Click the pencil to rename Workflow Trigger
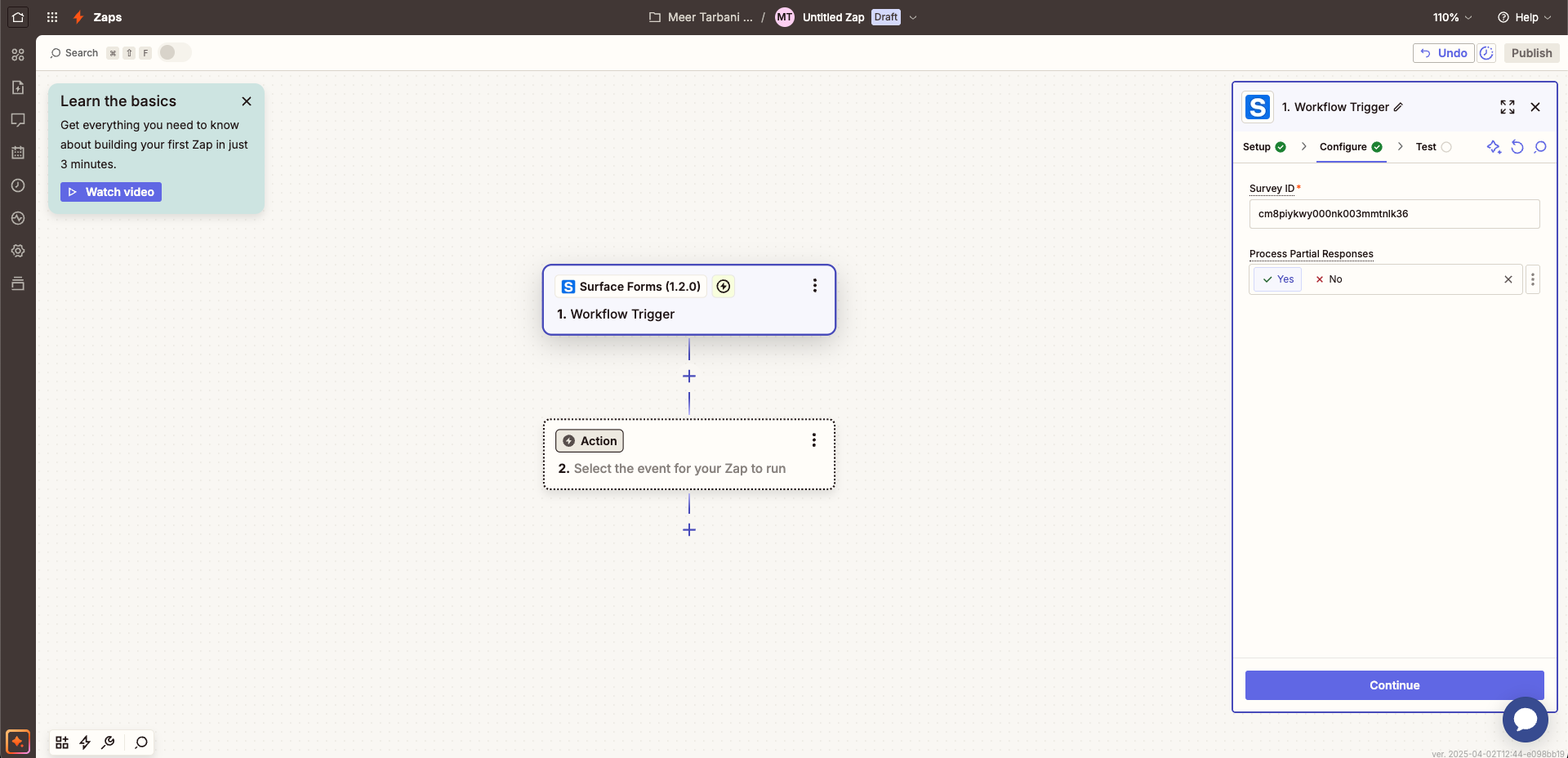The width and height of the screenshot is (1568, 758). coord(1398,107)
